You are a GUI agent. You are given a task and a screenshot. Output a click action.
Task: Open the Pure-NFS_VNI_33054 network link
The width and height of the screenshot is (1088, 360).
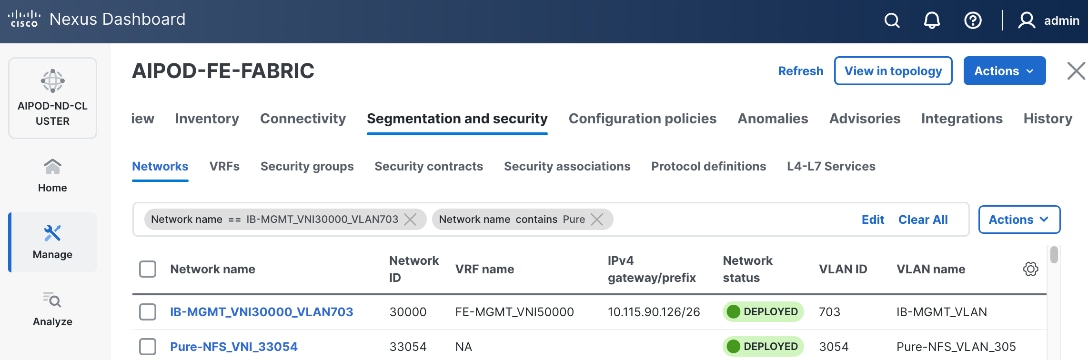coord(234,346)
